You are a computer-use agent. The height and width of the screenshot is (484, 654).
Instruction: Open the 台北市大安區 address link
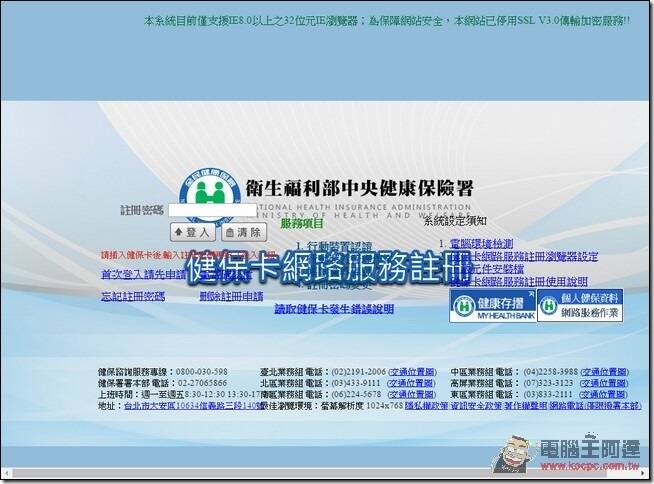[x=193, y=406]
